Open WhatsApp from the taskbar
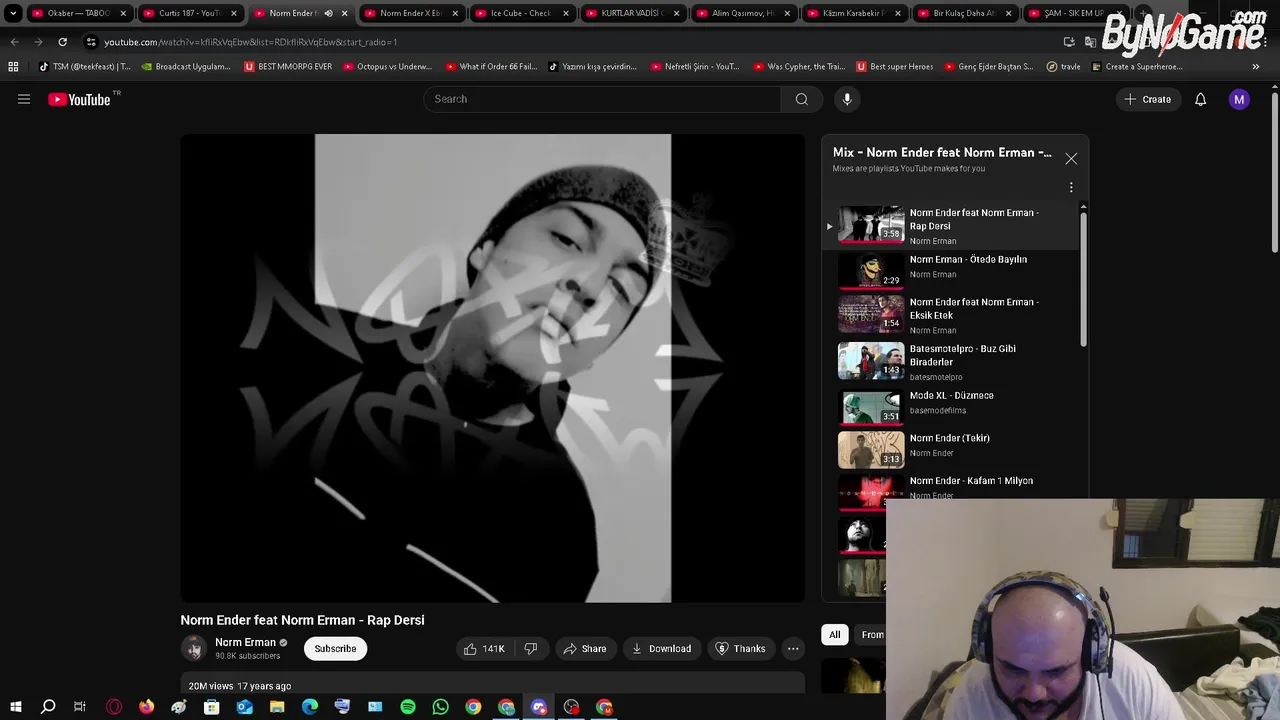 click(441, 707)
